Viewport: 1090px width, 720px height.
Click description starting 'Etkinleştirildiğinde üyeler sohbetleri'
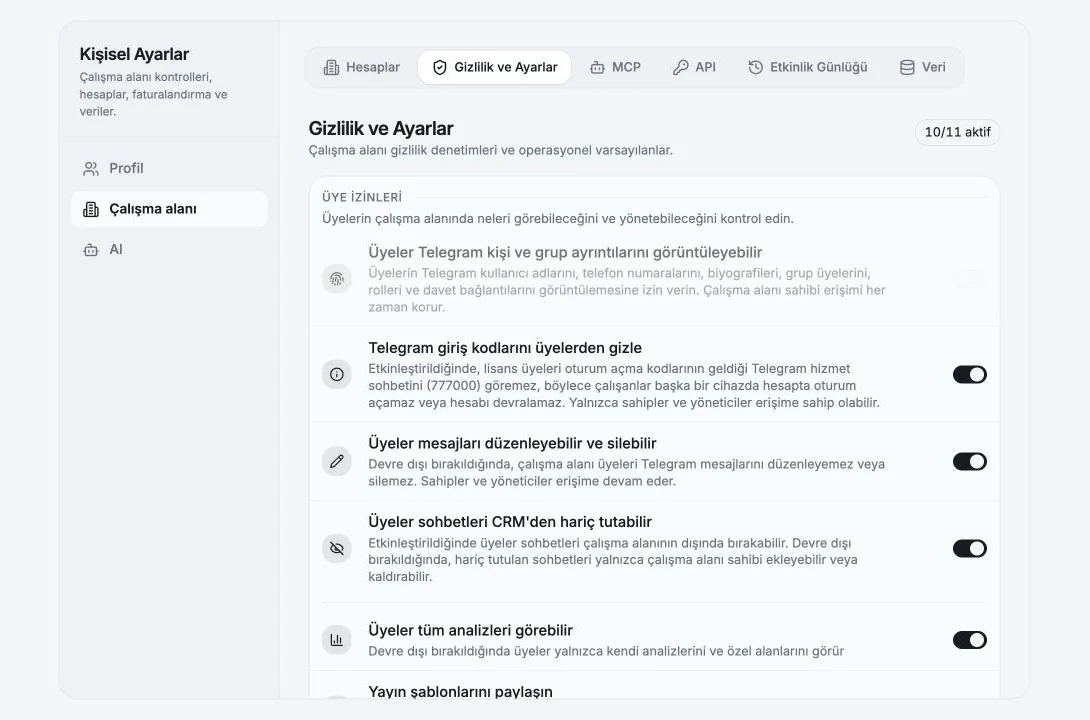[x=612, y=559]
